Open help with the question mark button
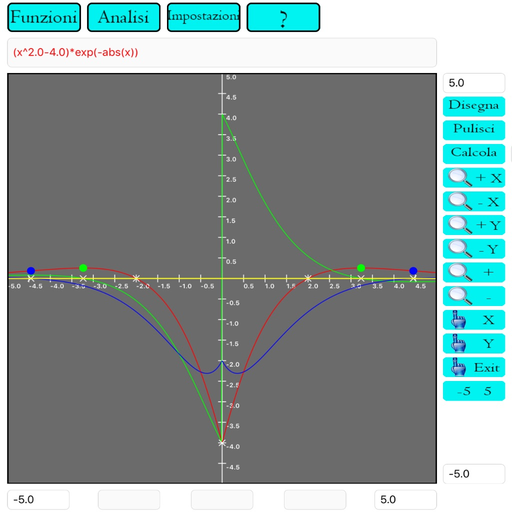 [x=283, y=17]
